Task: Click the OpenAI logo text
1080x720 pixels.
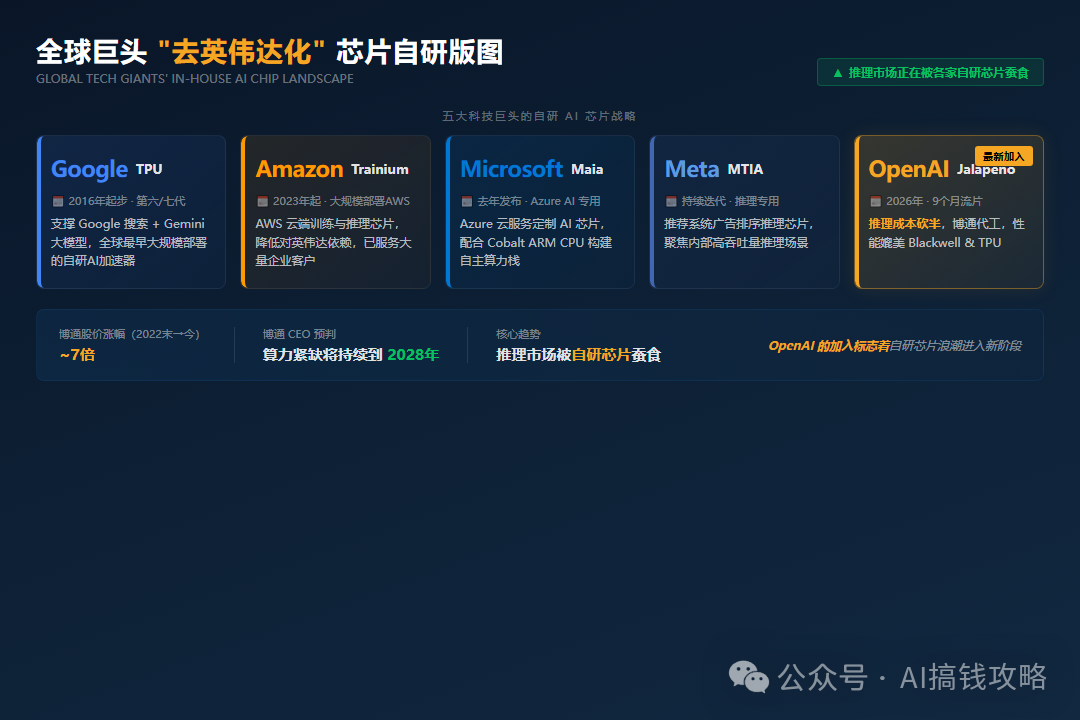Action: [909, 169]
